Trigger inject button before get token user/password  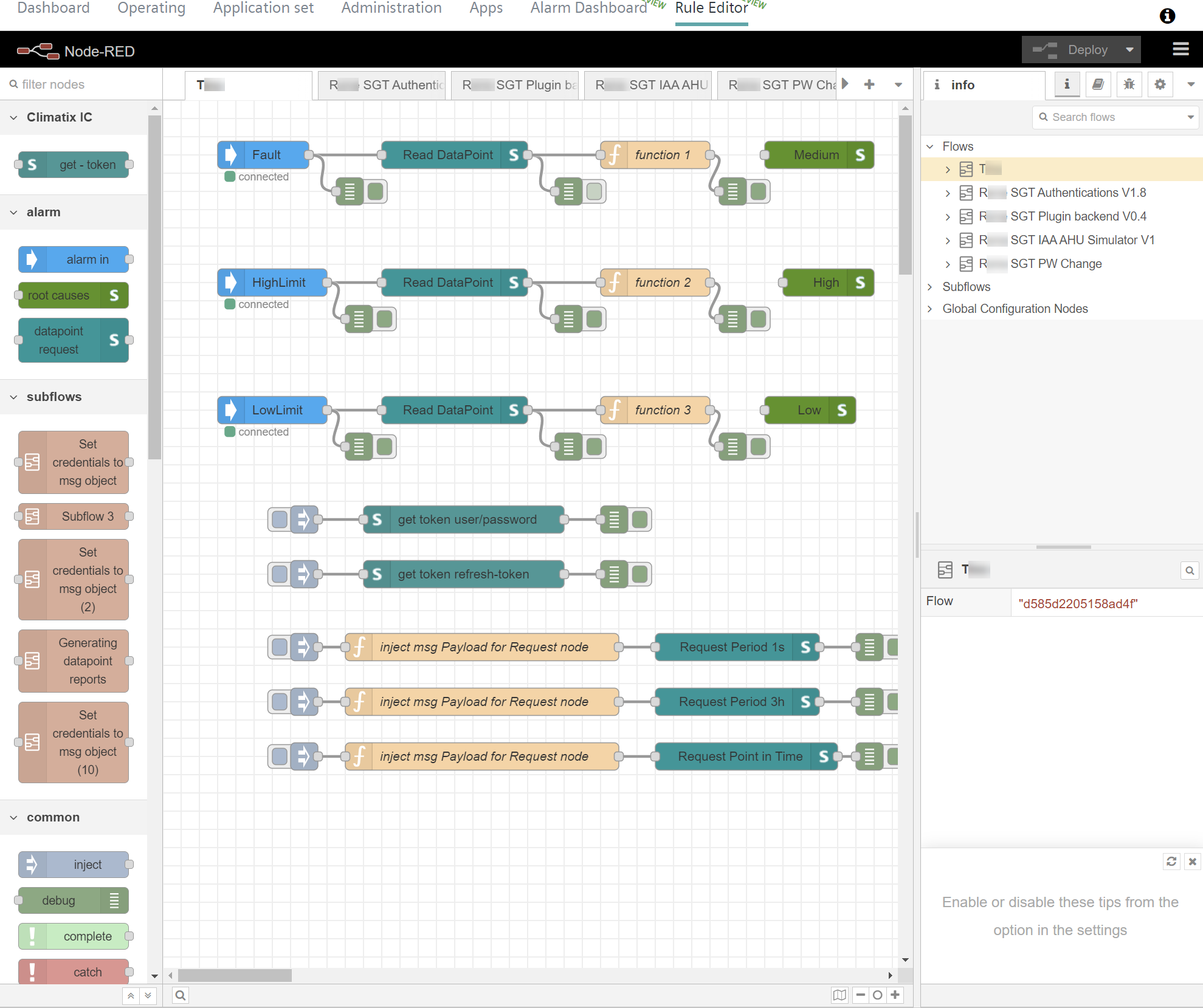click(280, 519)
